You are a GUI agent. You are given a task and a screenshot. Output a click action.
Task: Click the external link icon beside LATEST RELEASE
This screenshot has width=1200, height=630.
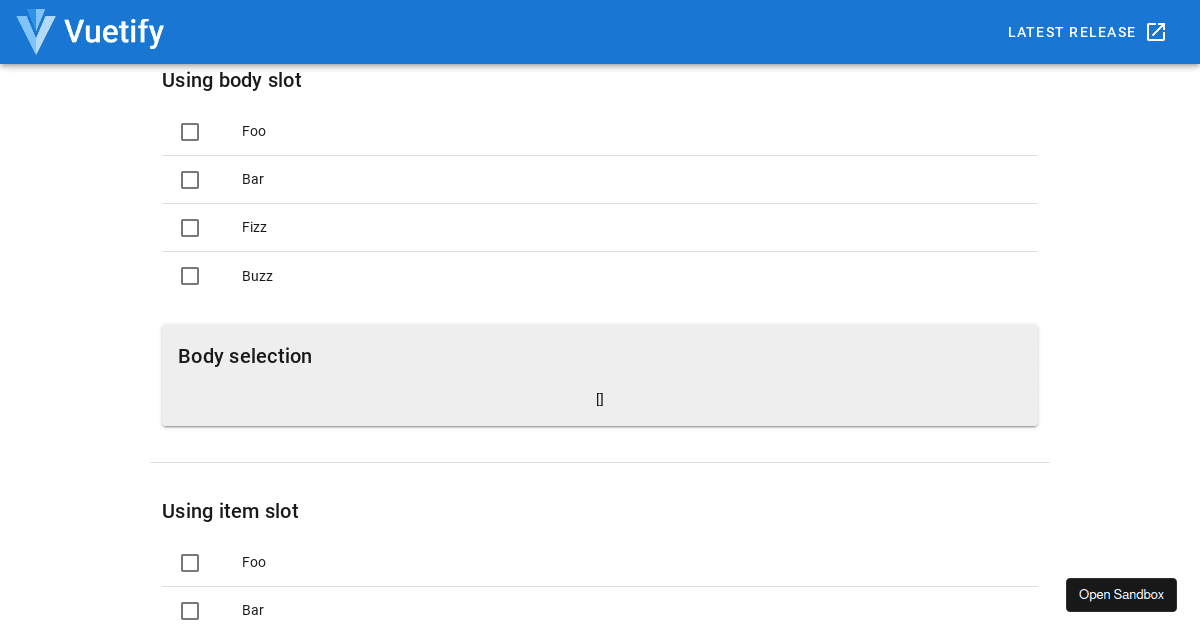coord(1156,31)
